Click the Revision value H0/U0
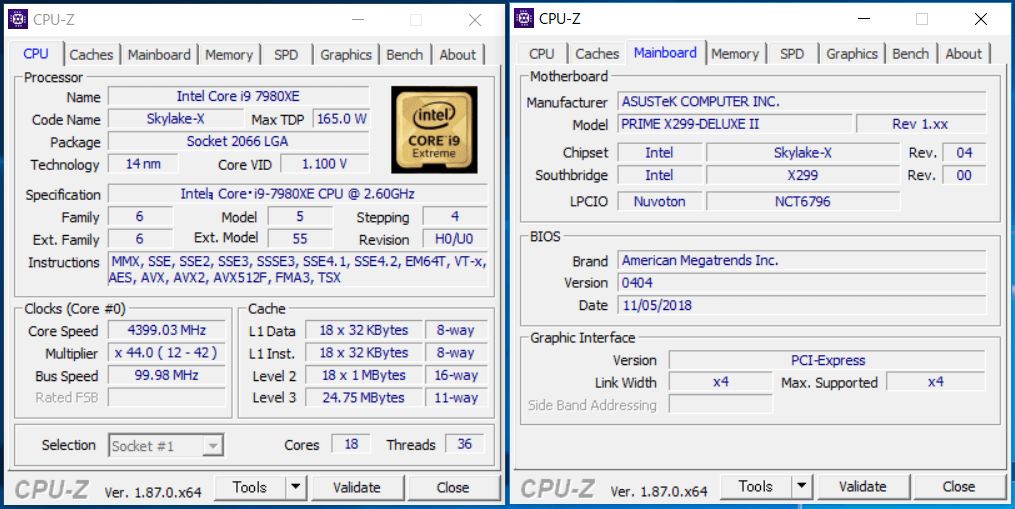 [x=455, y=238]
